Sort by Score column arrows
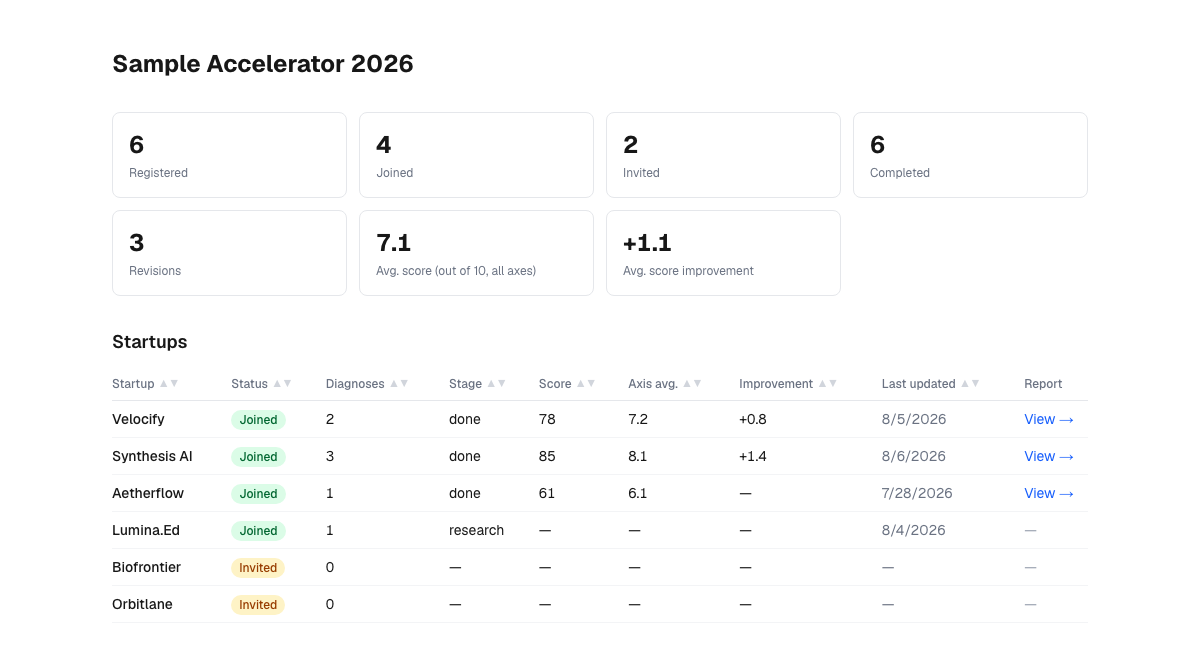 (x=586, y=383)
